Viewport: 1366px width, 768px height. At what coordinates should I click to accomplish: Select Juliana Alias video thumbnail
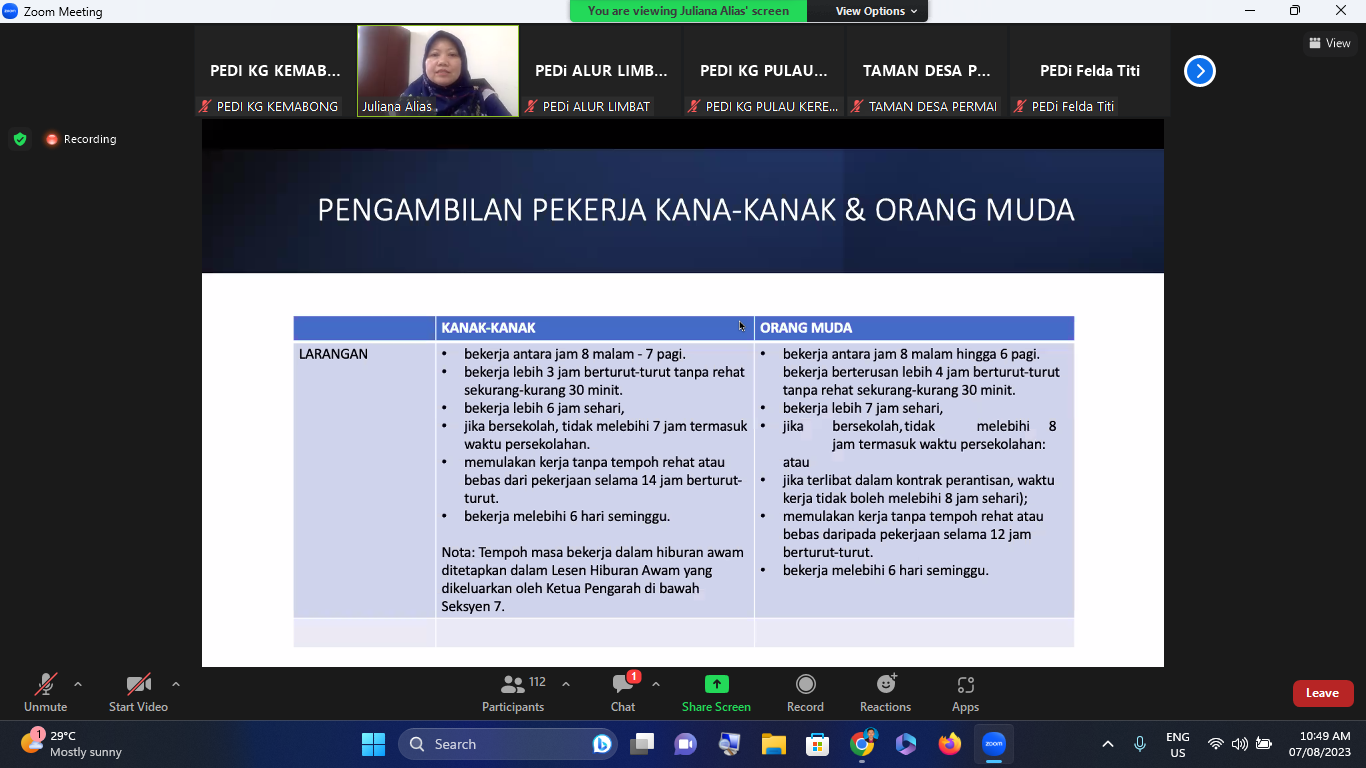pos(438,70)
